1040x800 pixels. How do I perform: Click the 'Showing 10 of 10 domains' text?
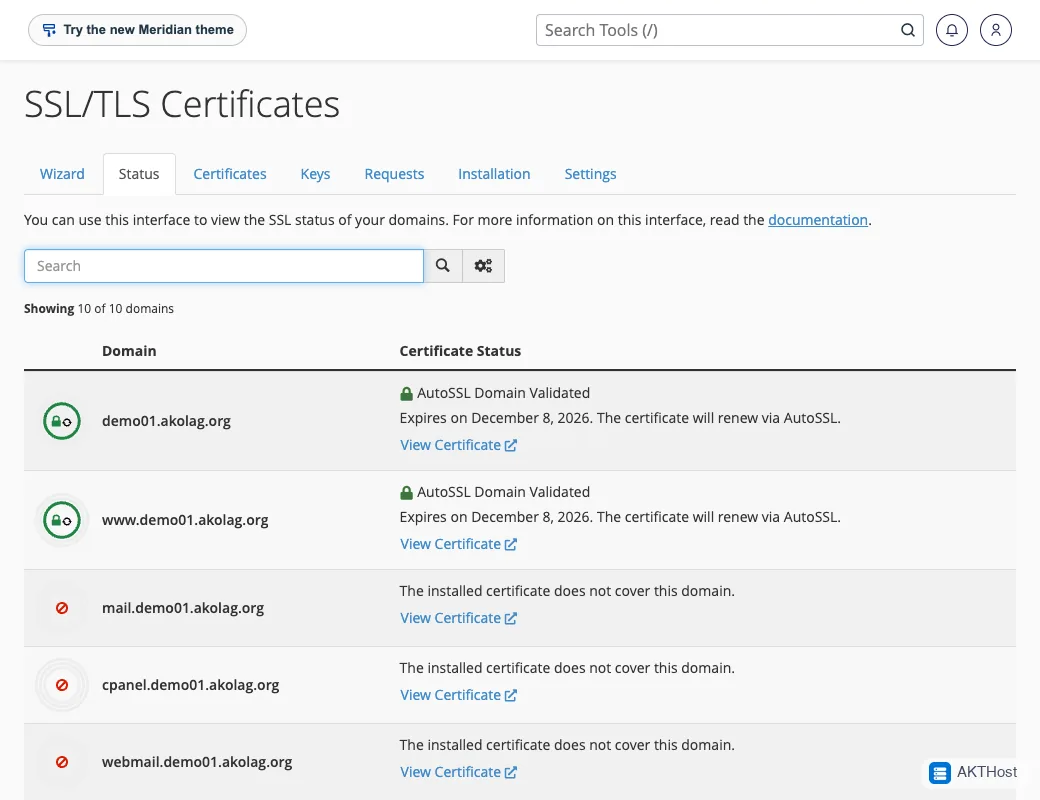click(x=99, y=308)
